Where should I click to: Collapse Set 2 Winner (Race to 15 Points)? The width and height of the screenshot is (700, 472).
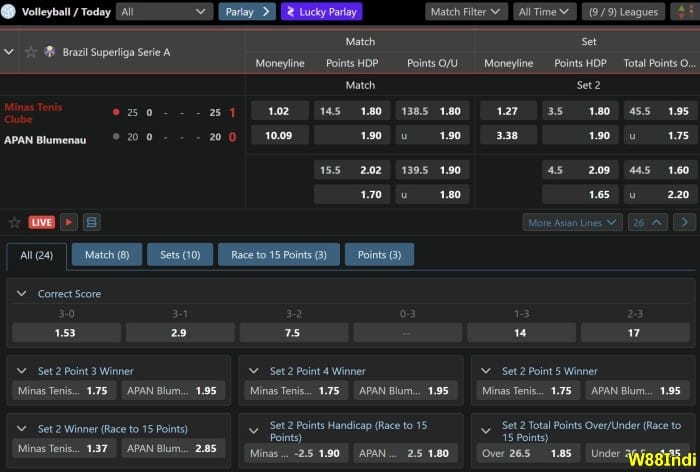pos(21,429)
